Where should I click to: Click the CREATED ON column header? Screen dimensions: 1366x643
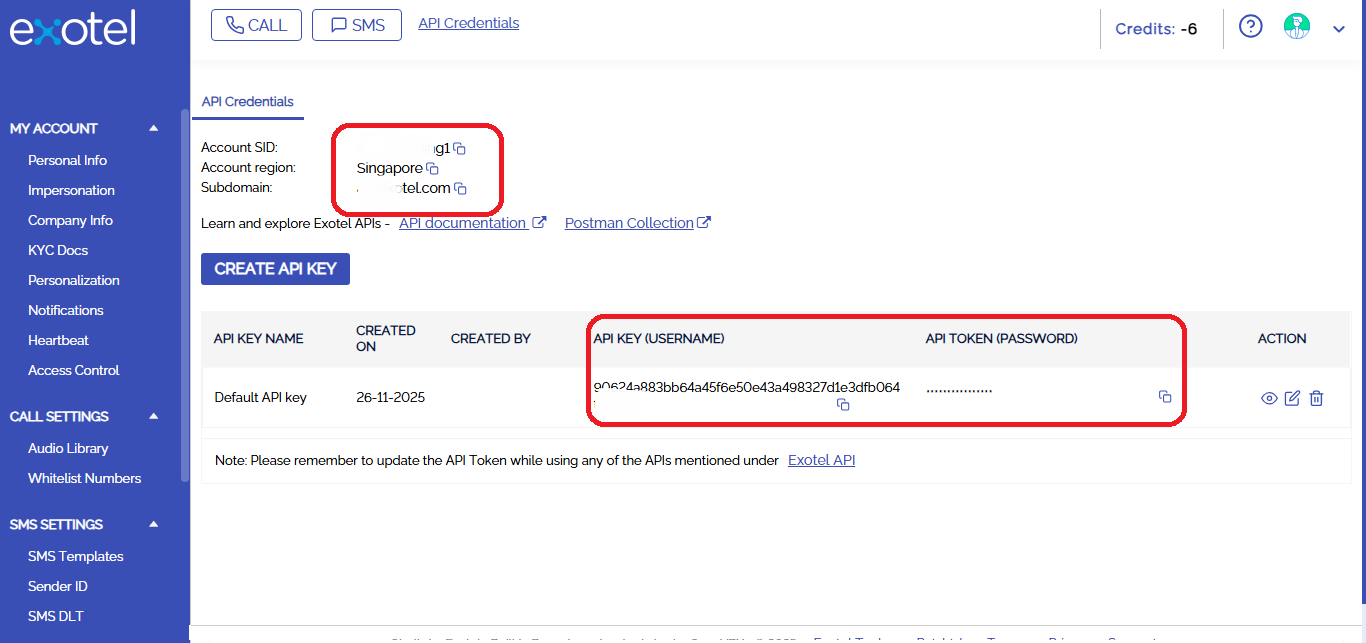pos(386,338)
